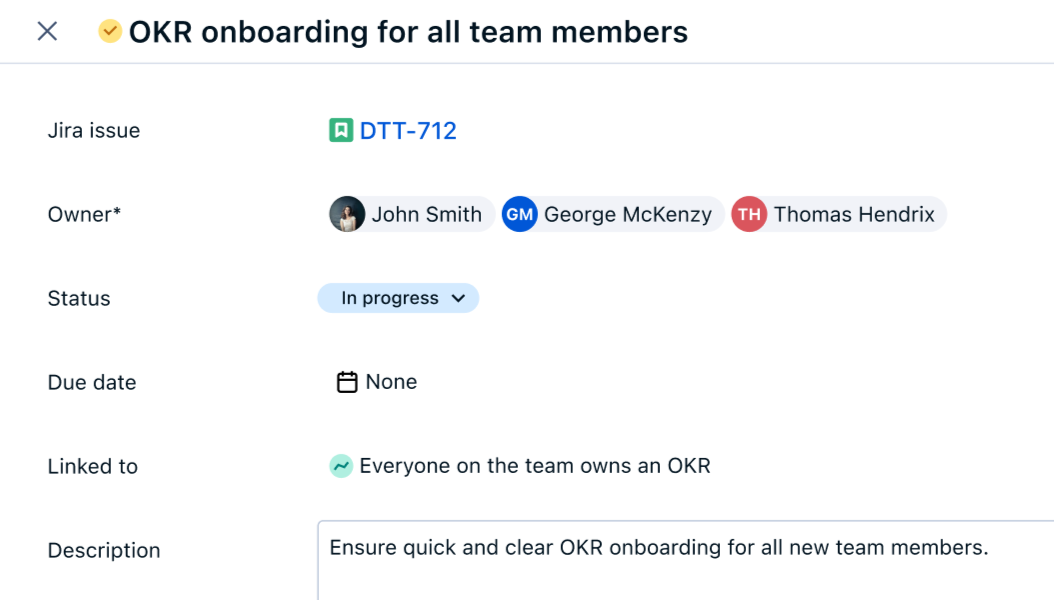Click the green Jira bookmark icon

[341, 130]
